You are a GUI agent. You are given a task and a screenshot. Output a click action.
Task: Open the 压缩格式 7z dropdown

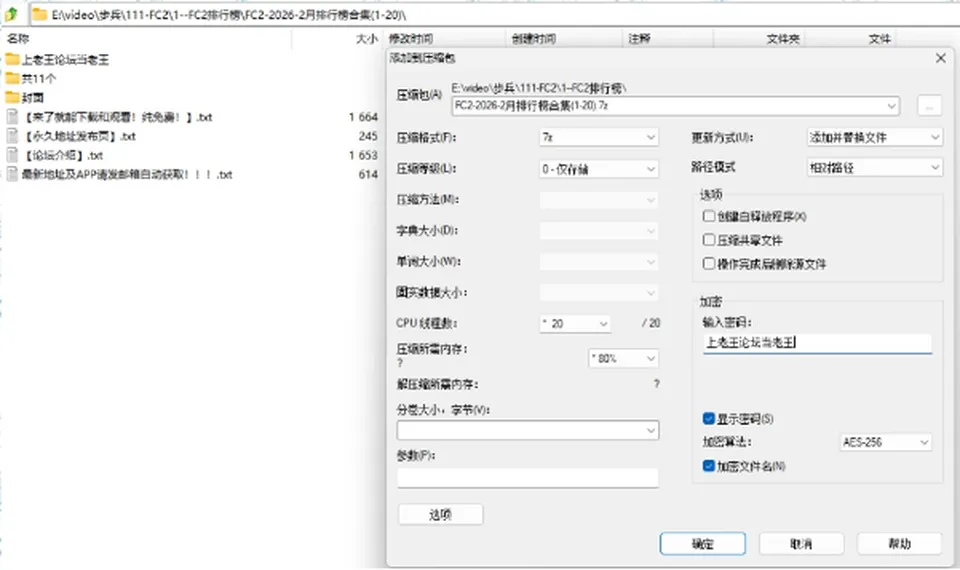click(x=598, y=137)
